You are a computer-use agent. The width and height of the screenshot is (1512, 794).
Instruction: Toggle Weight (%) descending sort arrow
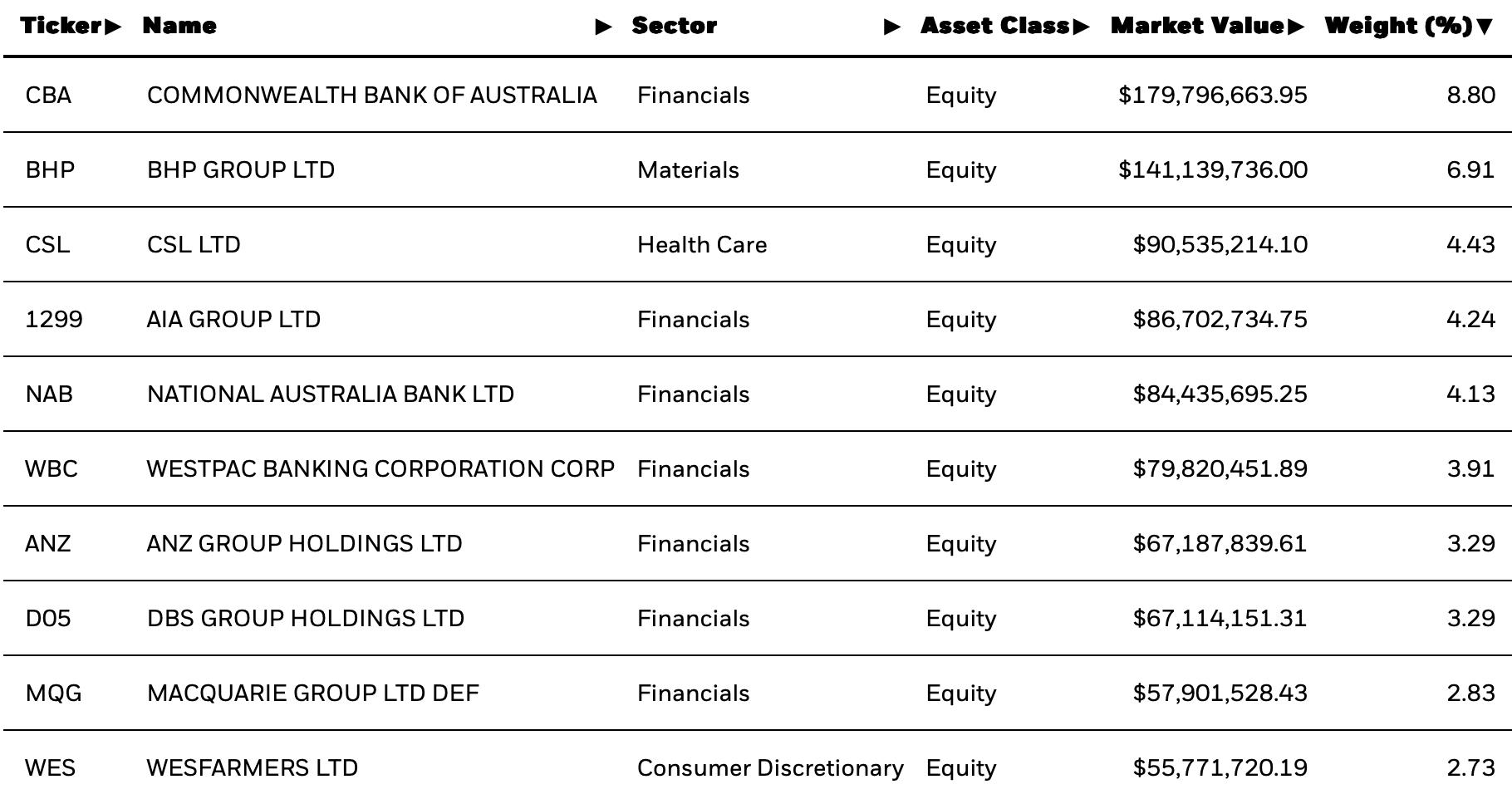[1485, 27]
